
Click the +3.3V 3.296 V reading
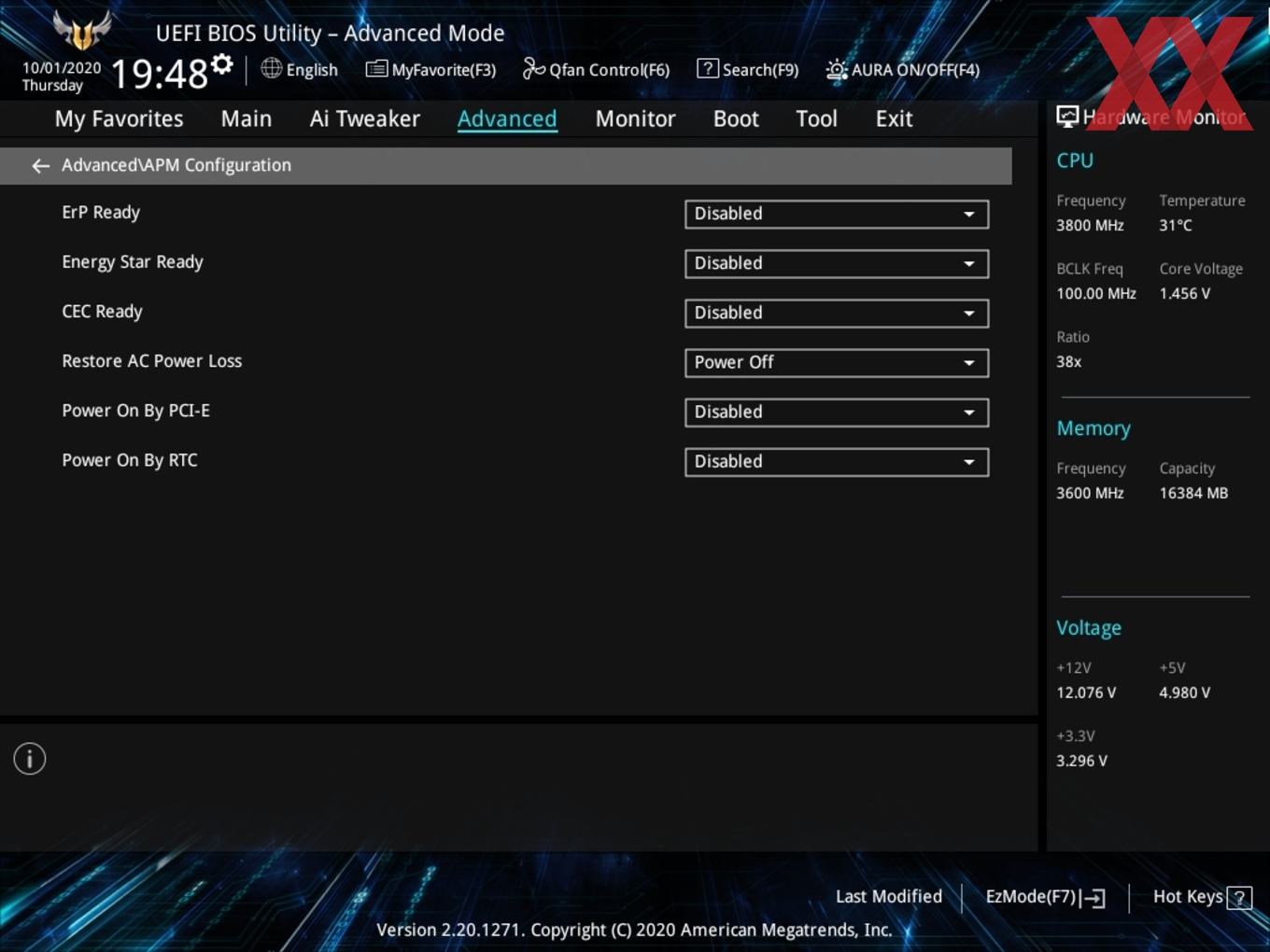coord(1081,762)
